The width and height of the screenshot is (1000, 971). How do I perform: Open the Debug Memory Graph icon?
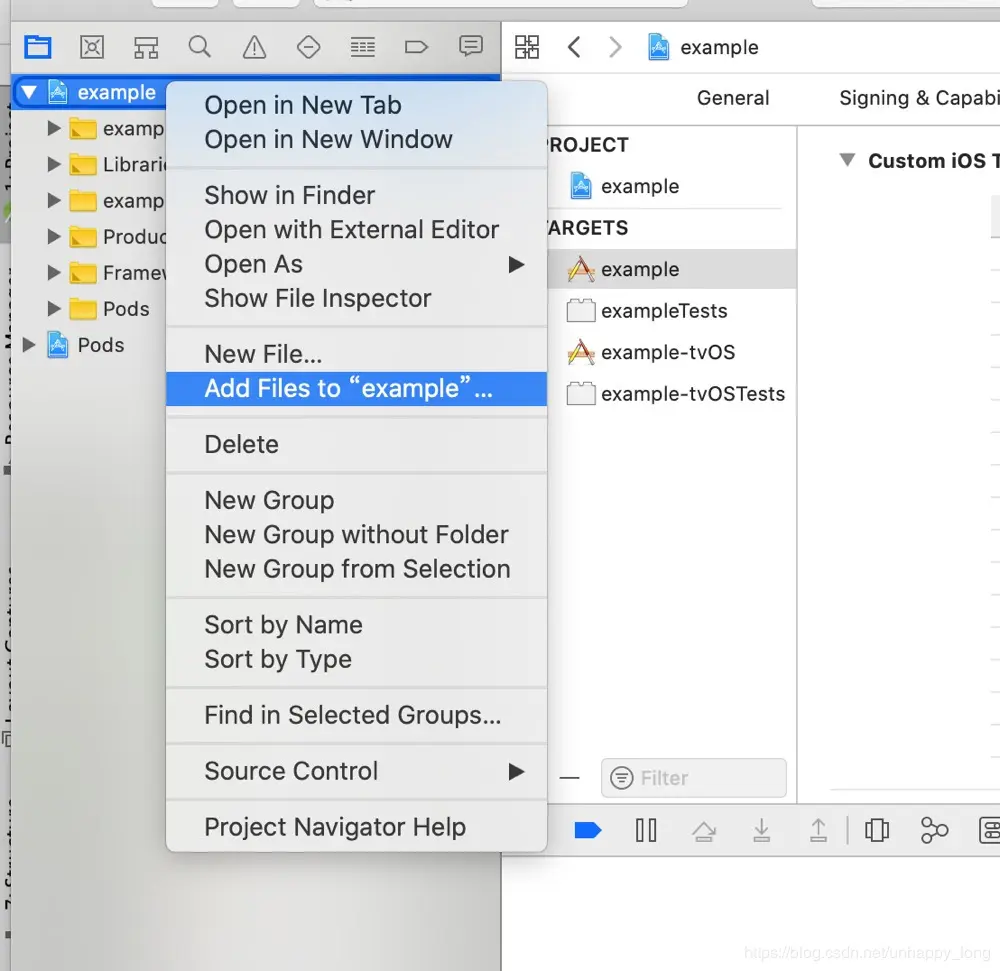point(934,830)
